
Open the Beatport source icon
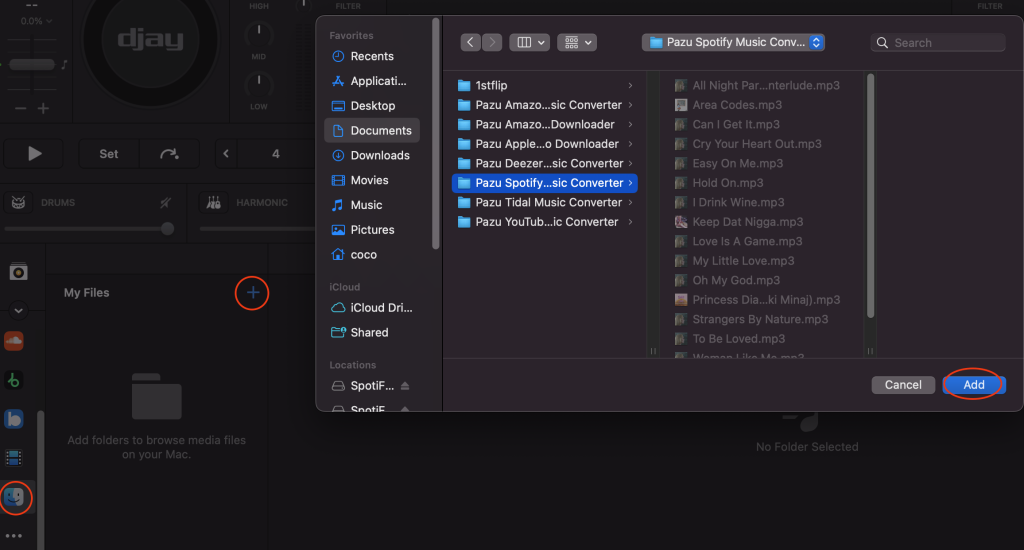point(14,381)
